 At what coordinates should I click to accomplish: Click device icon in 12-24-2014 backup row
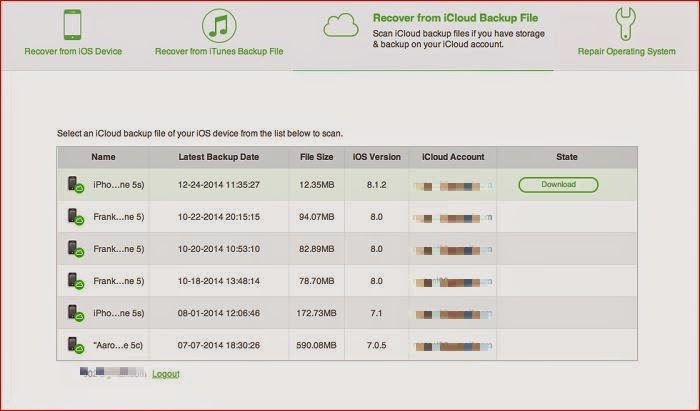(x=75, y=184)
